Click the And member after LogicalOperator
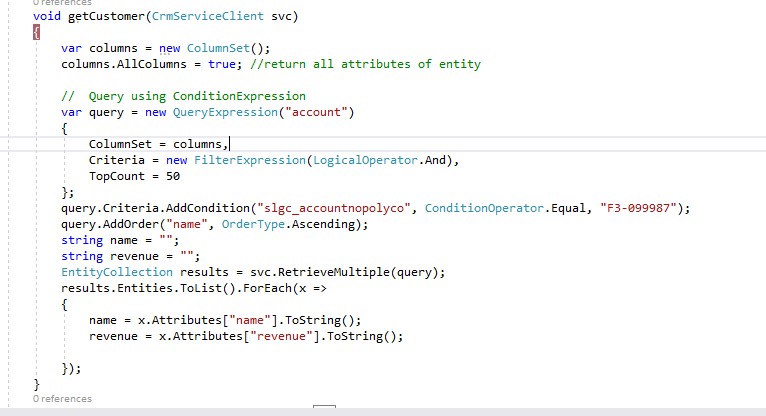Viewport: 766px width, 416px height. pyautogui.click(x=435, y=160)
